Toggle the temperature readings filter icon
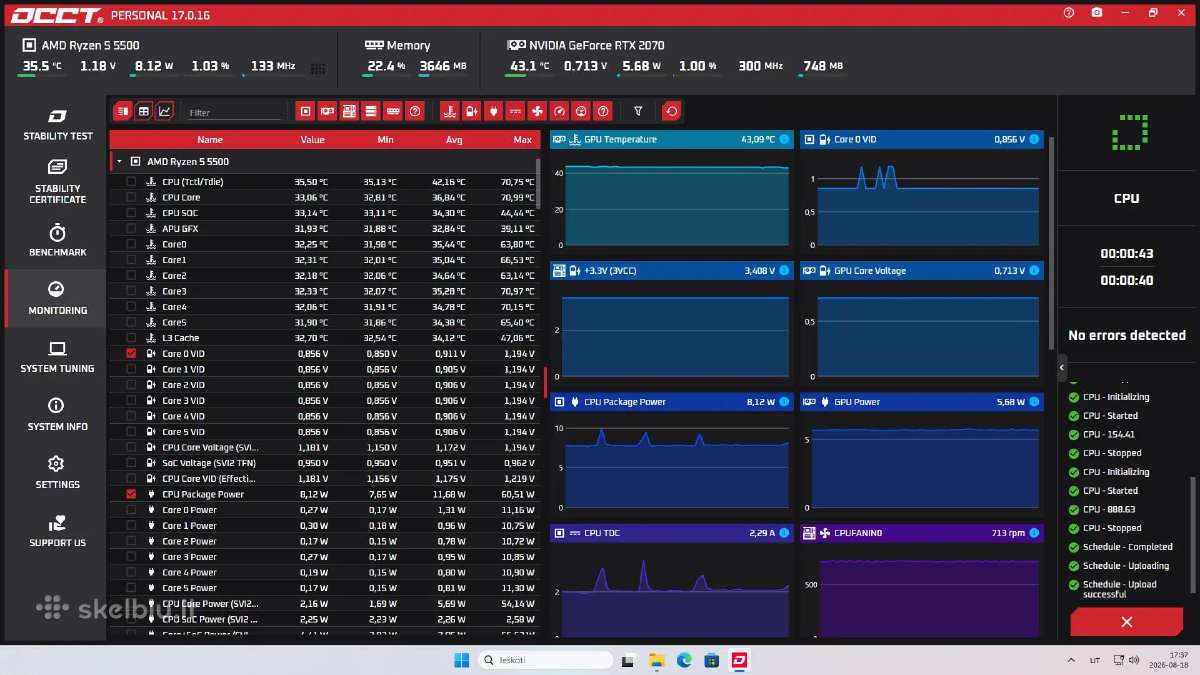Image resolution: width=1200 pixels, height=675 pixels. point(449,111)
